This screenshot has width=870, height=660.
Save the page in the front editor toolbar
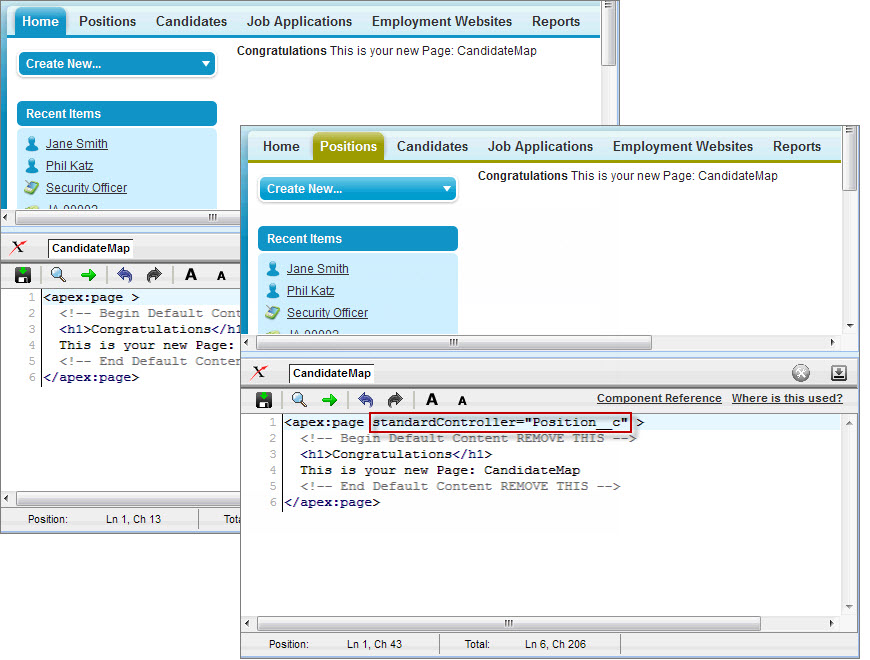pos(264,400)
